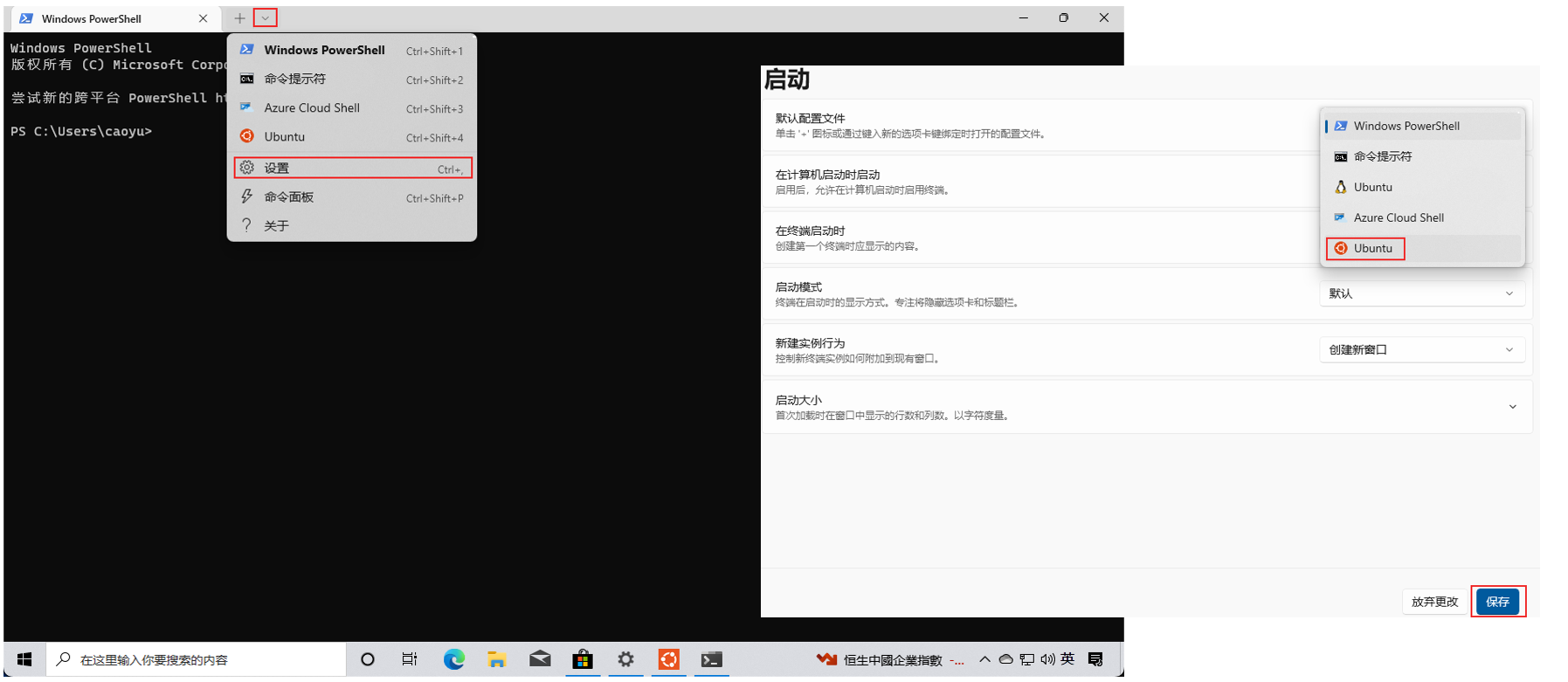This screenshot has height=682, width=1568.
Task: Choose Ubuntu Ctrl+Shift+4 in the menu
Action: click(352, 137)
